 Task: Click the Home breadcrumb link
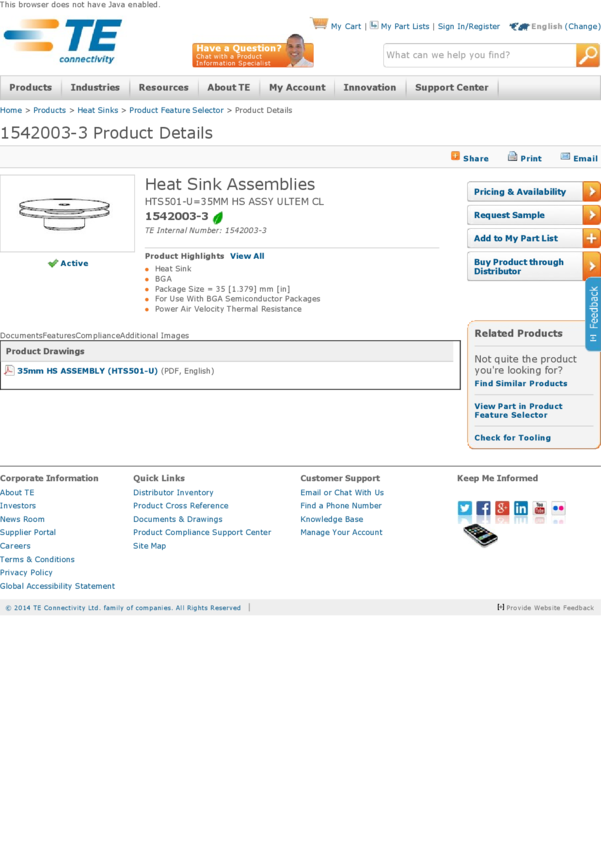(x=11, y=110)
